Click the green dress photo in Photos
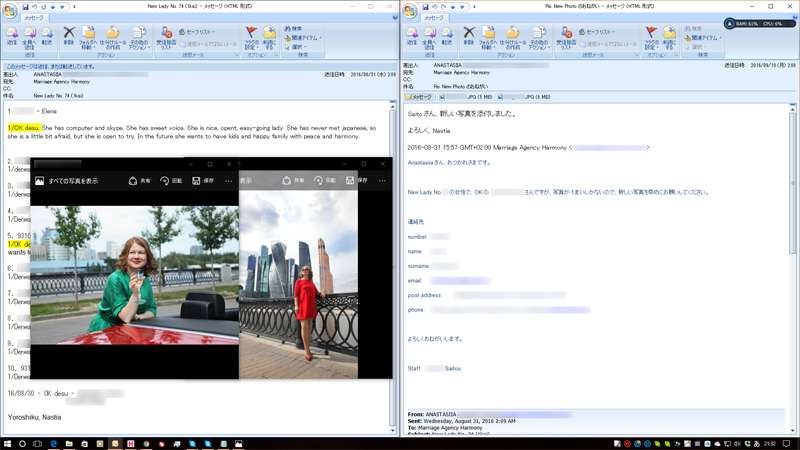 [135, 276]
